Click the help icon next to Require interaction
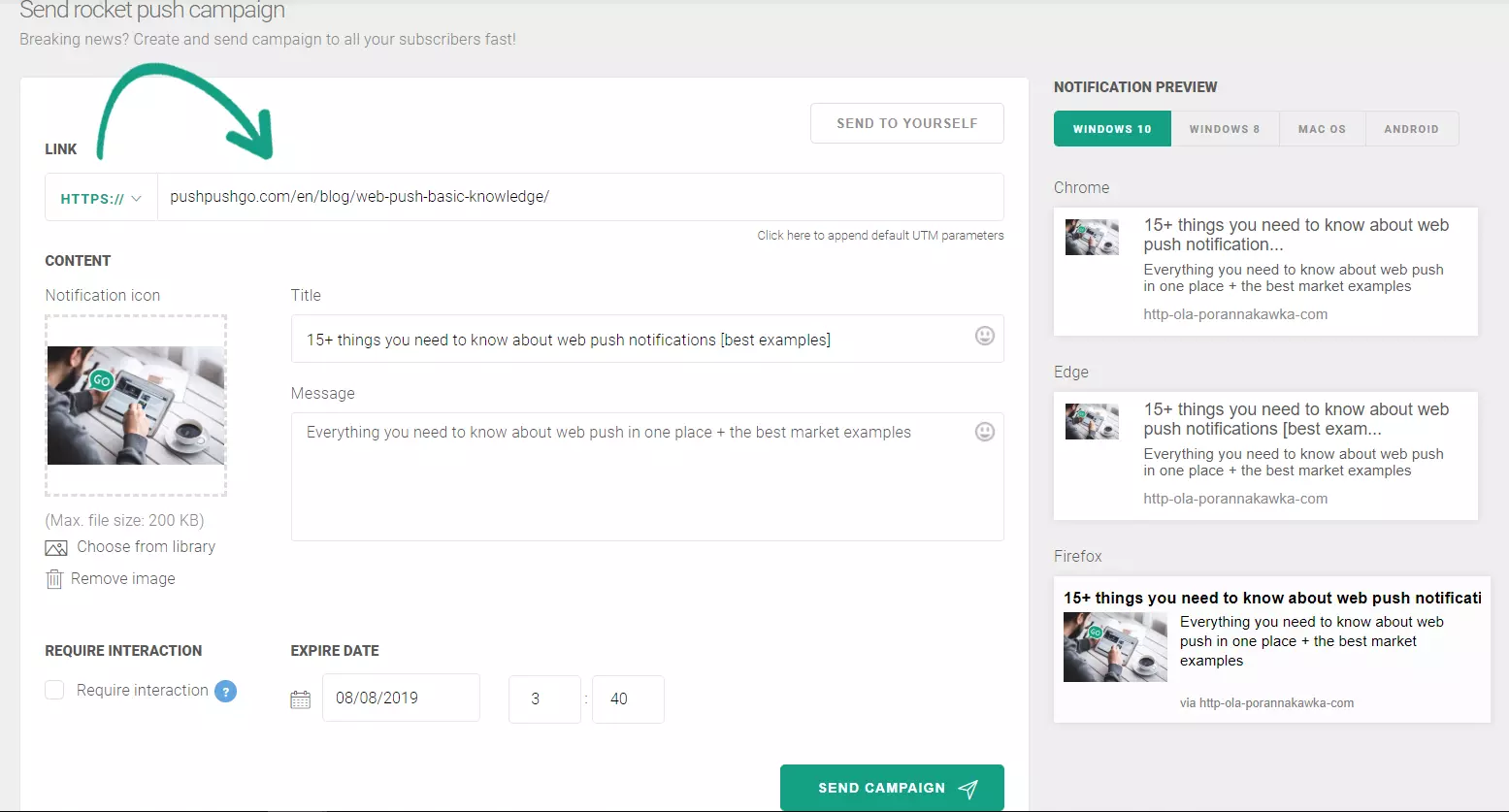This screenshot has height=812, width=1509. click(225, 691)
